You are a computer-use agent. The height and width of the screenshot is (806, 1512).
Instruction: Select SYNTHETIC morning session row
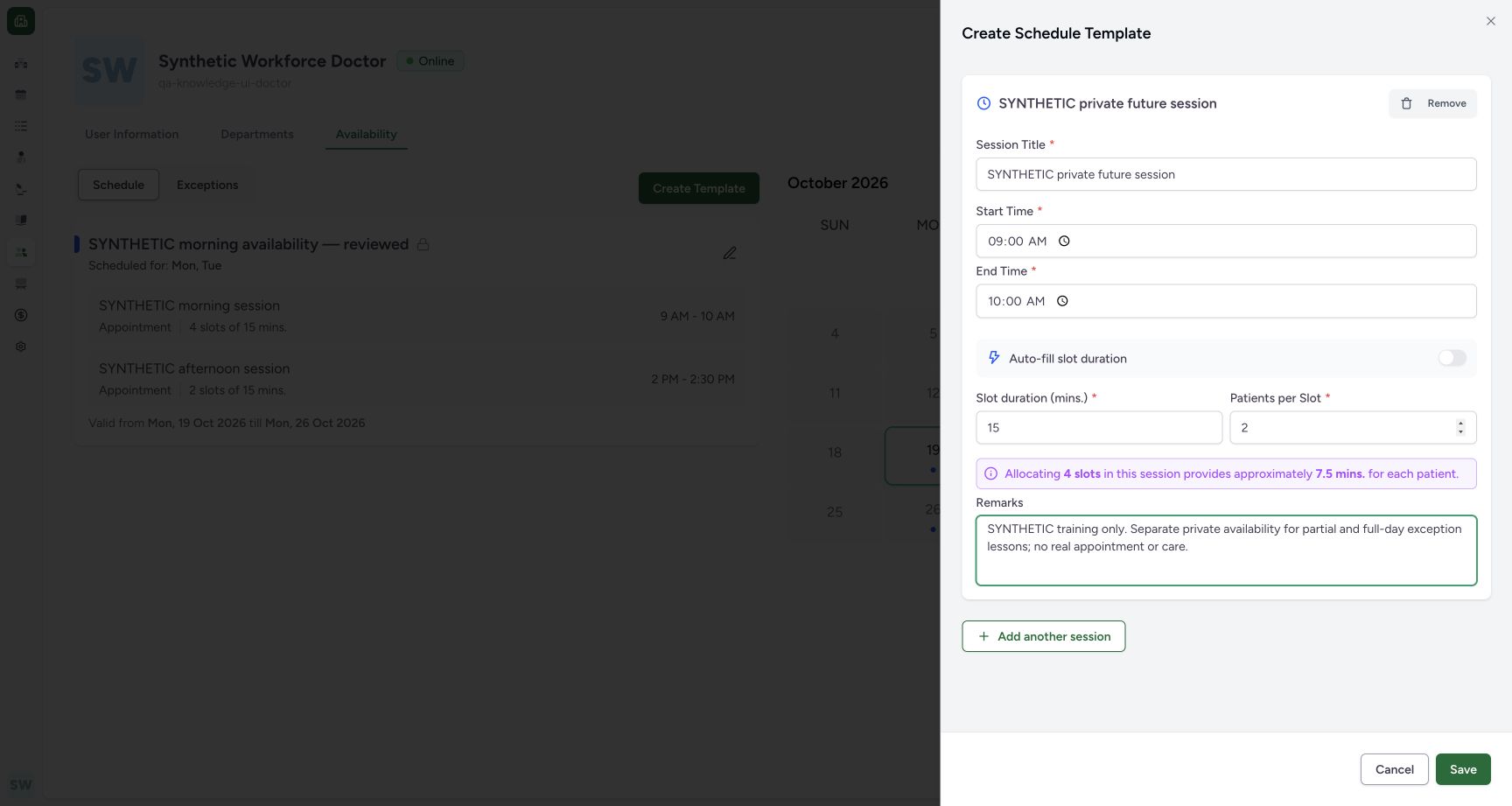coord(416,316)
